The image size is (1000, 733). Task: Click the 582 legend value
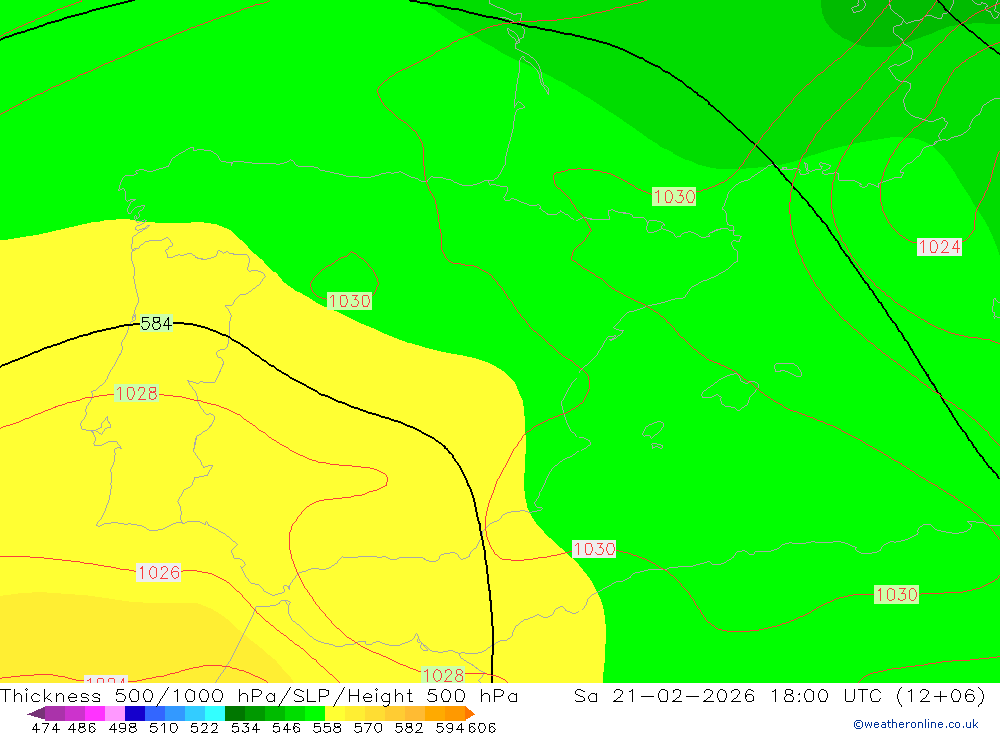point(408,727)
